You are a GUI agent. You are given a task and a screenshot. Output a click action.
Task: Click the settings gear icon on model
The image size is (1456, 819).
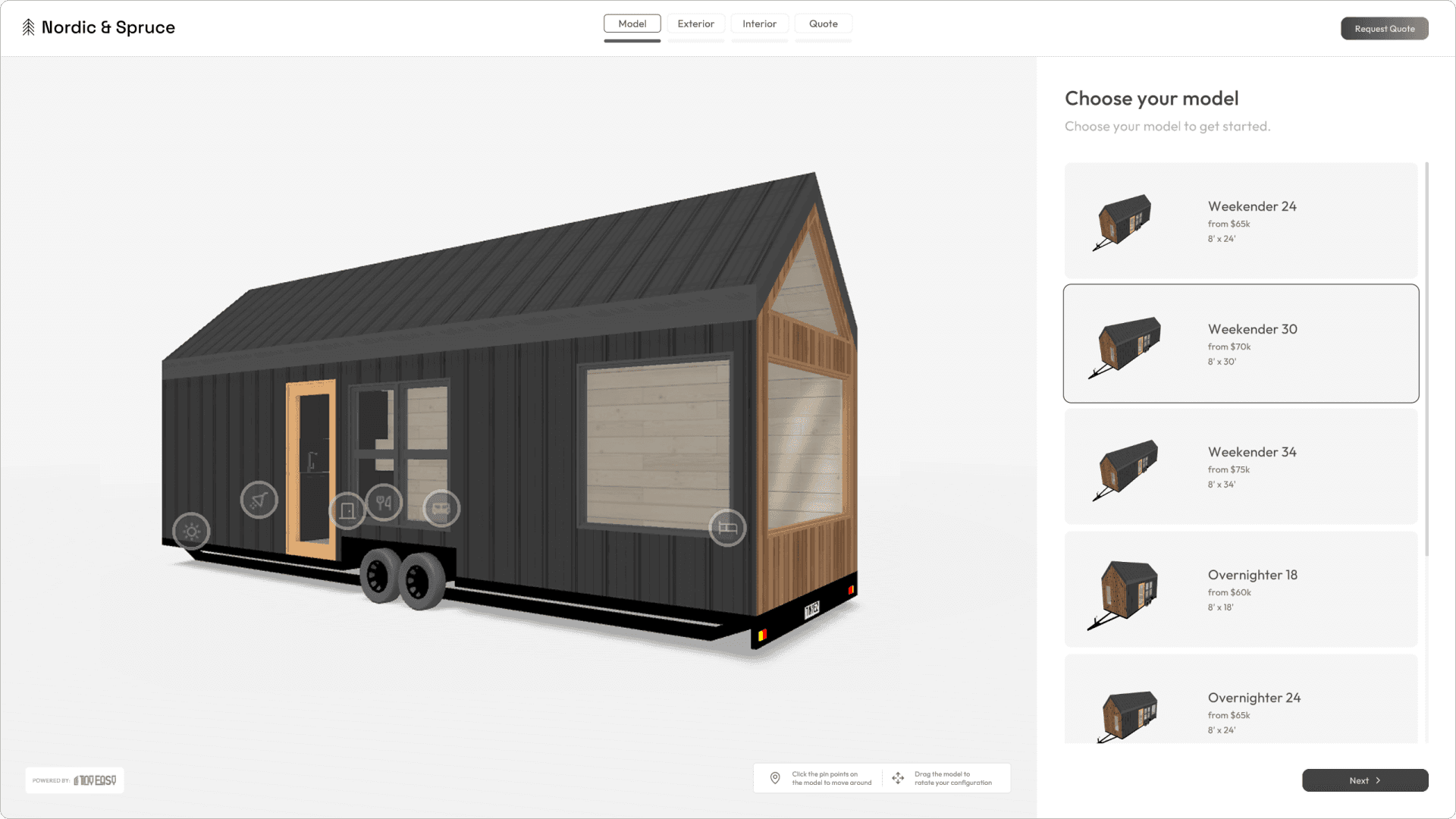193,531
